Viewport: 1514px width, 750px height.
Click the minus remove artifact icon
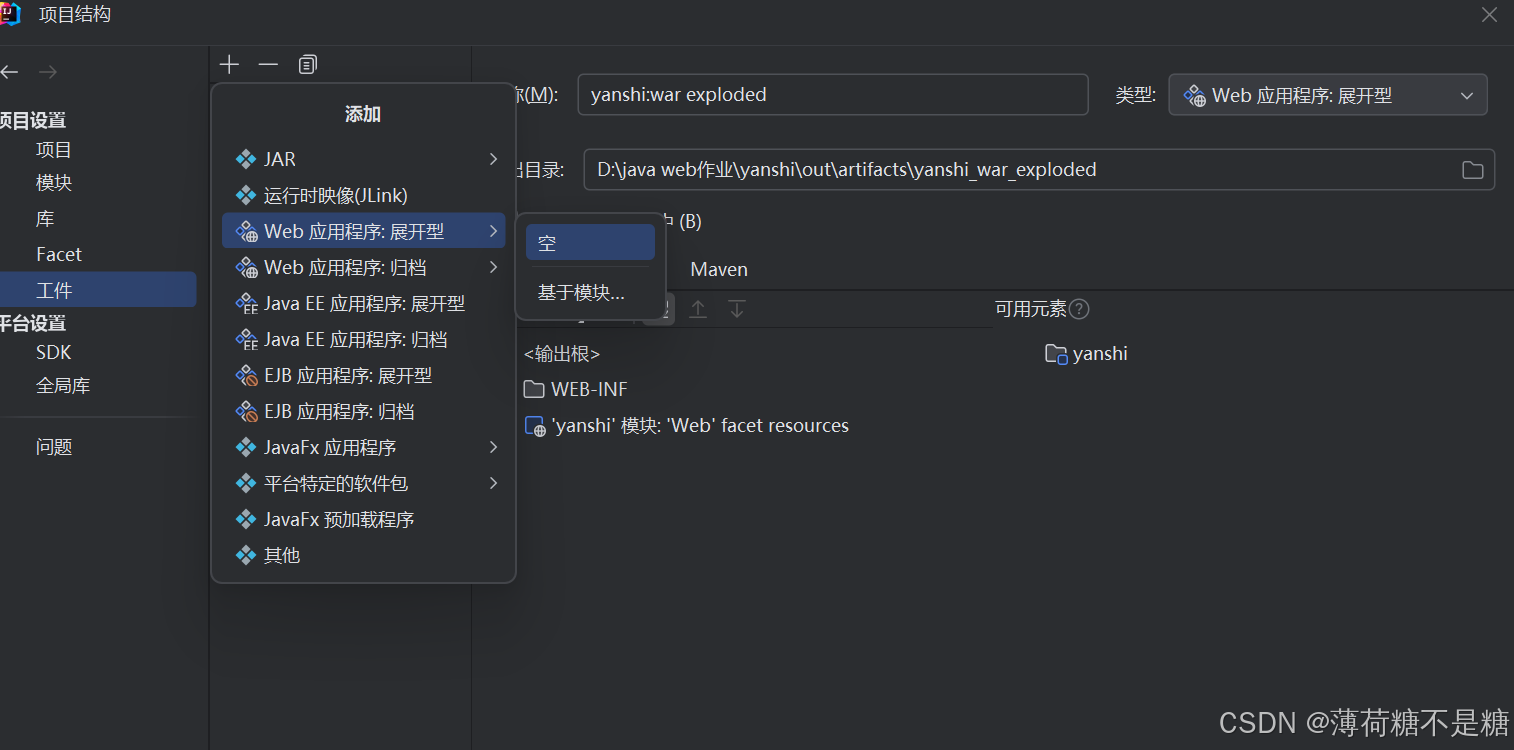tap(268, 65)
